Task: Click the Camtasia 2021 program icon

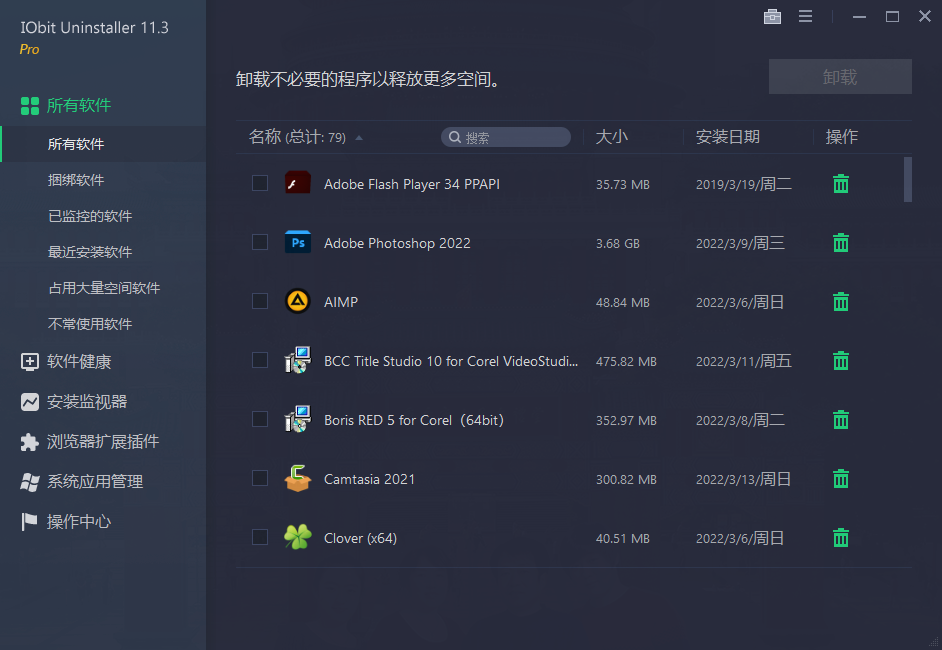Action: pos(298,478)
